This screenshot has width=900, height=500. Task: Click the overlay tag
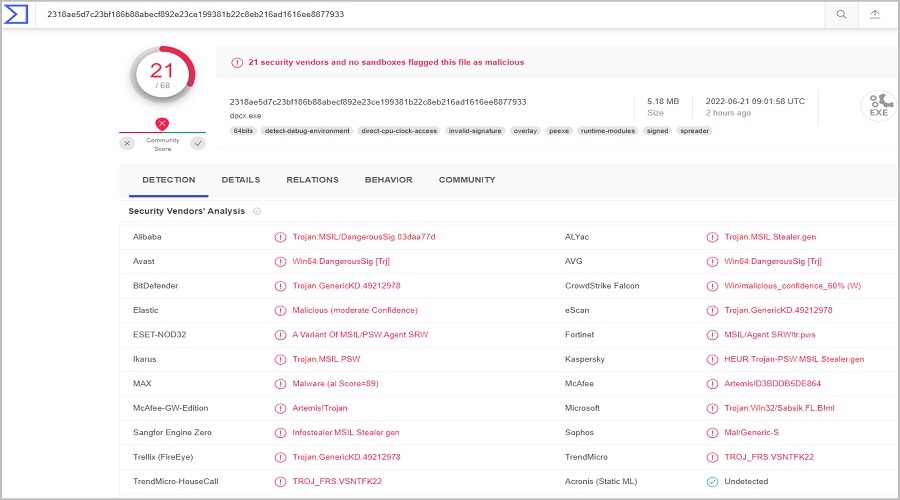[525, 131]
